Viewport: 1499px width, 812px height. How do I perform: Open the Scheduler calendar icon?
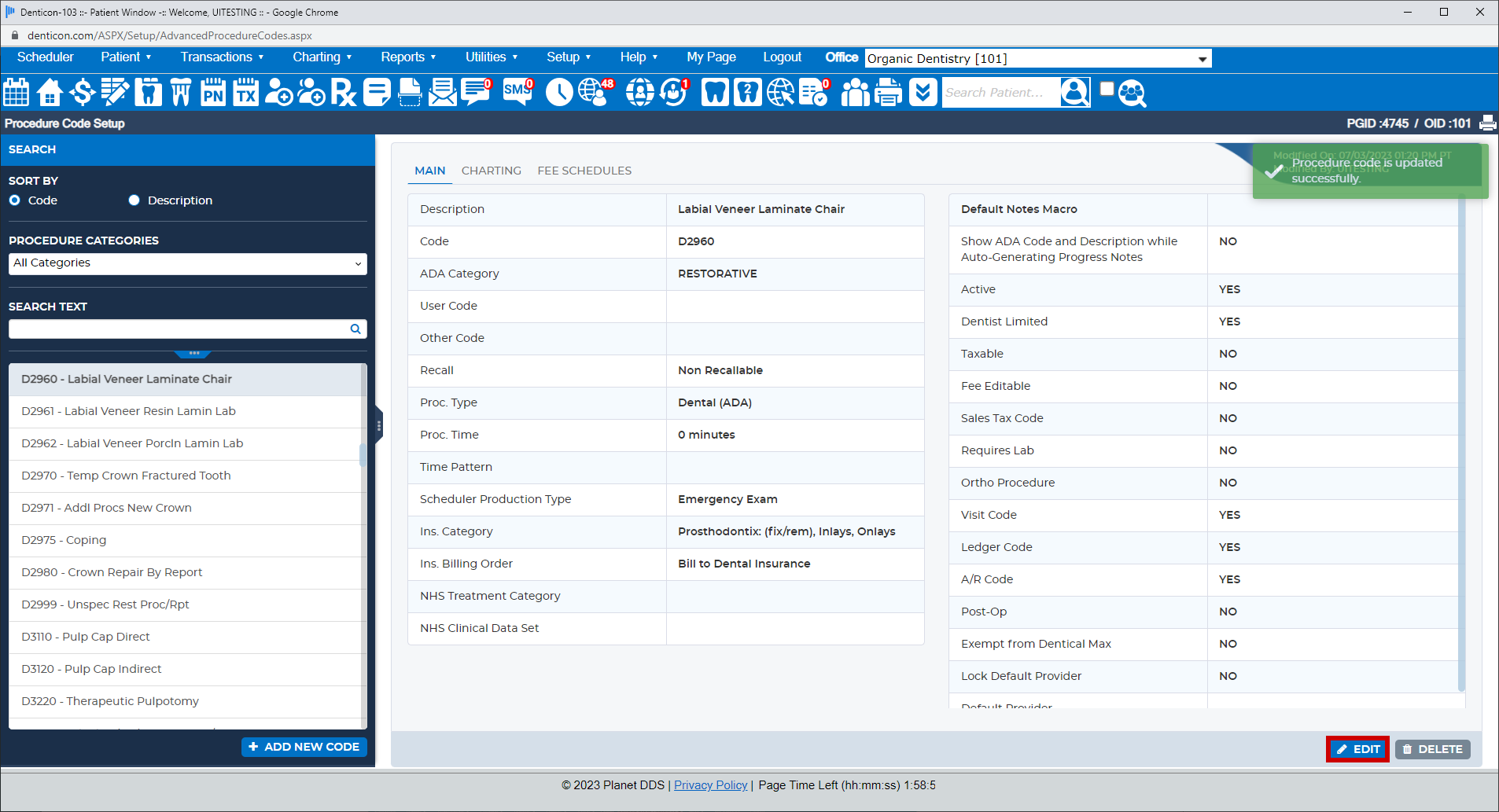click(16, 92)
